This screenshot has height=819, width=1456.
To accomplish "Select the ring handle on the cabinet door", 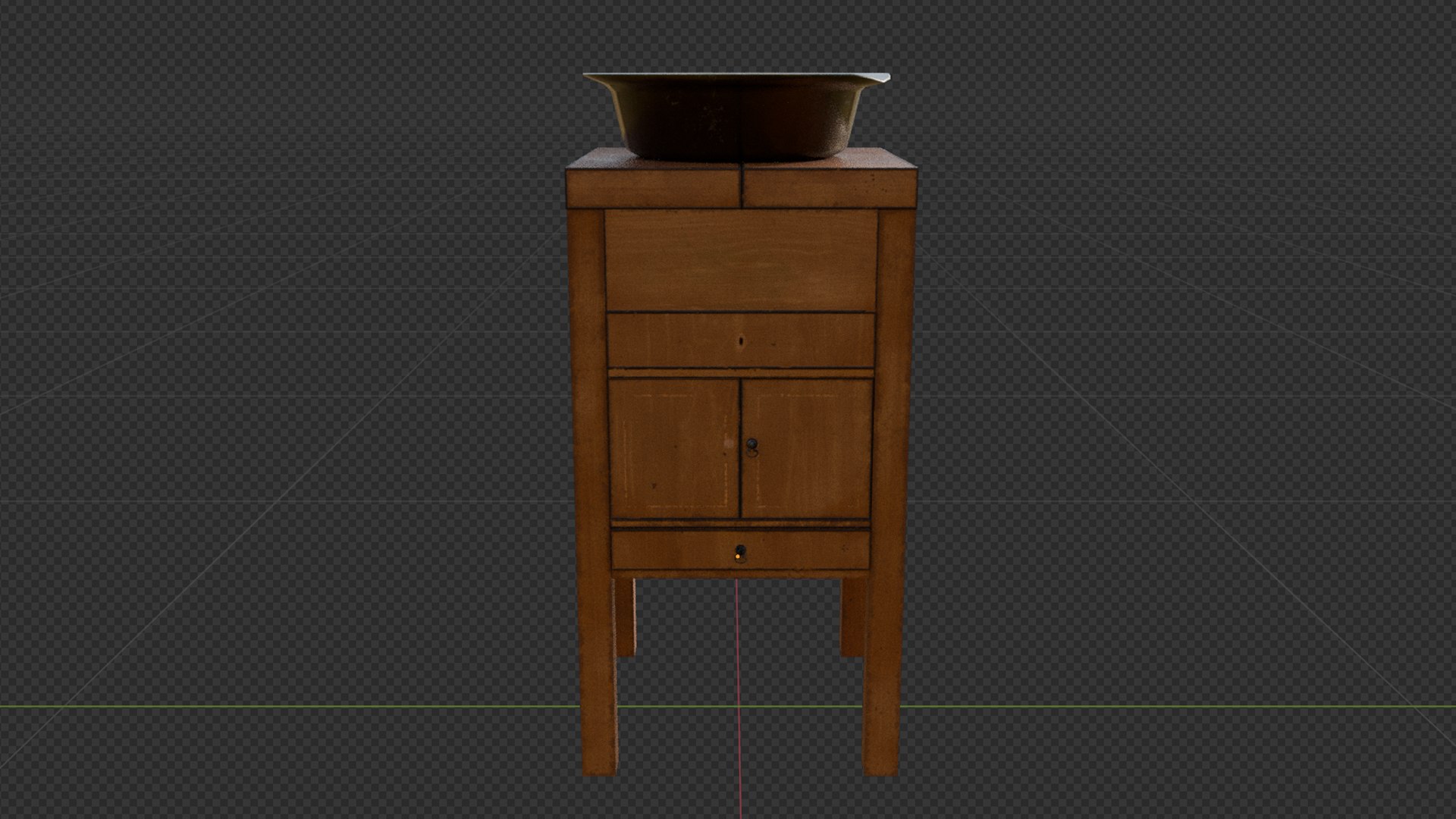I will (752, 448).
